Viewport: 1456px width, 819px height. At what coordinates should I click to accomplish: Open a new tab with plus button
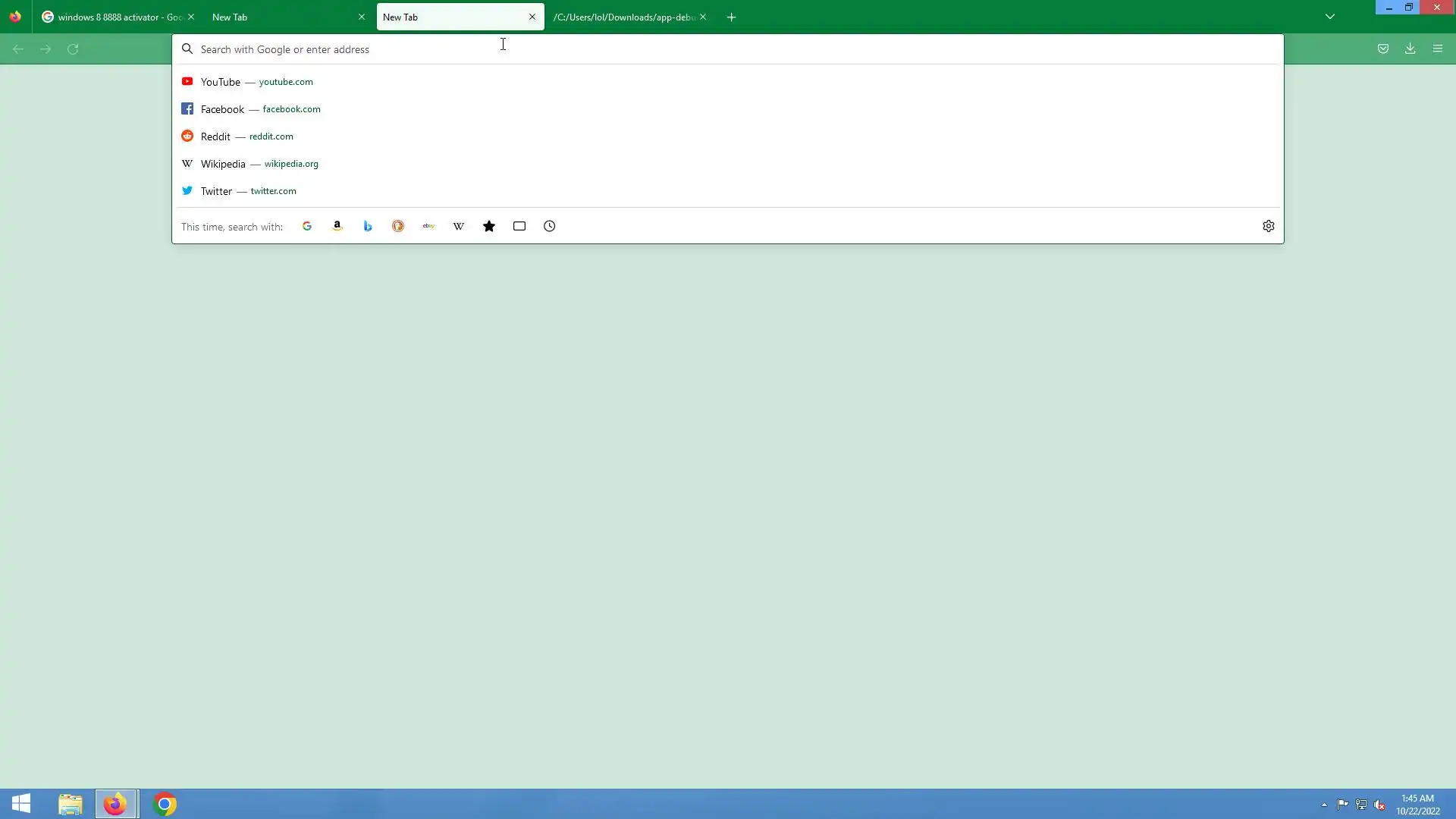(x=732, y=17)
